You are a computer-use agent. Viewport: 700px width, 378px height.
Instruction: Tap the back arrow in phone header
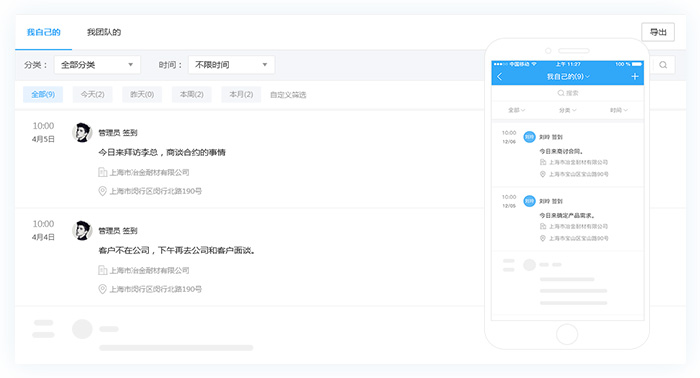tap(500, 77)
